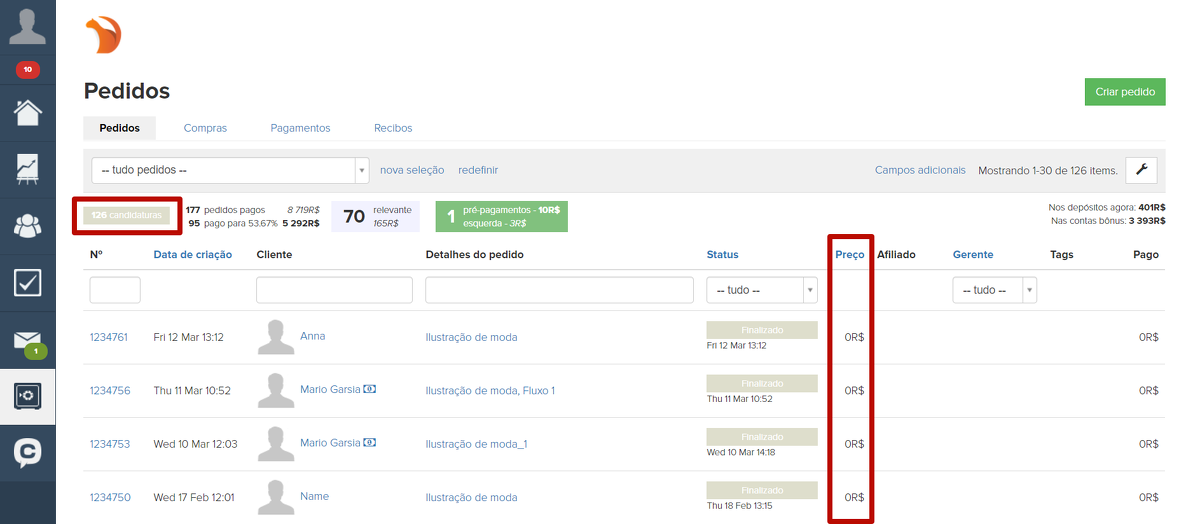Screen dimensions: 1200x524
Task: Click the user profile avatar at top
Action: click(27, 25)
